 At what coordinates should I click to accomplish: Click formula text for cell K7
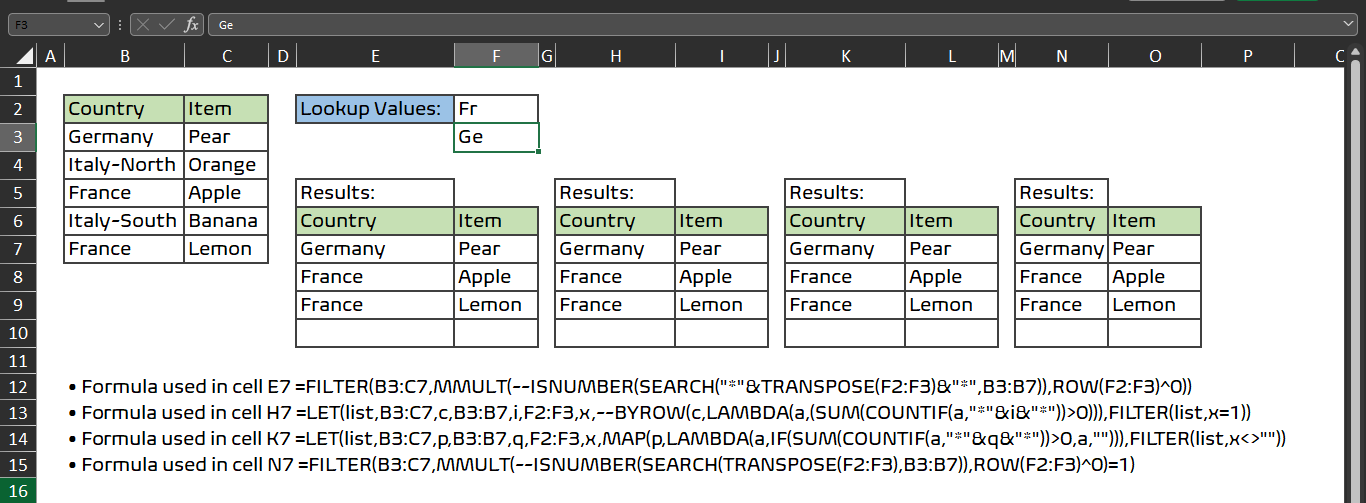pyautogui.click(x=677, y=438)
